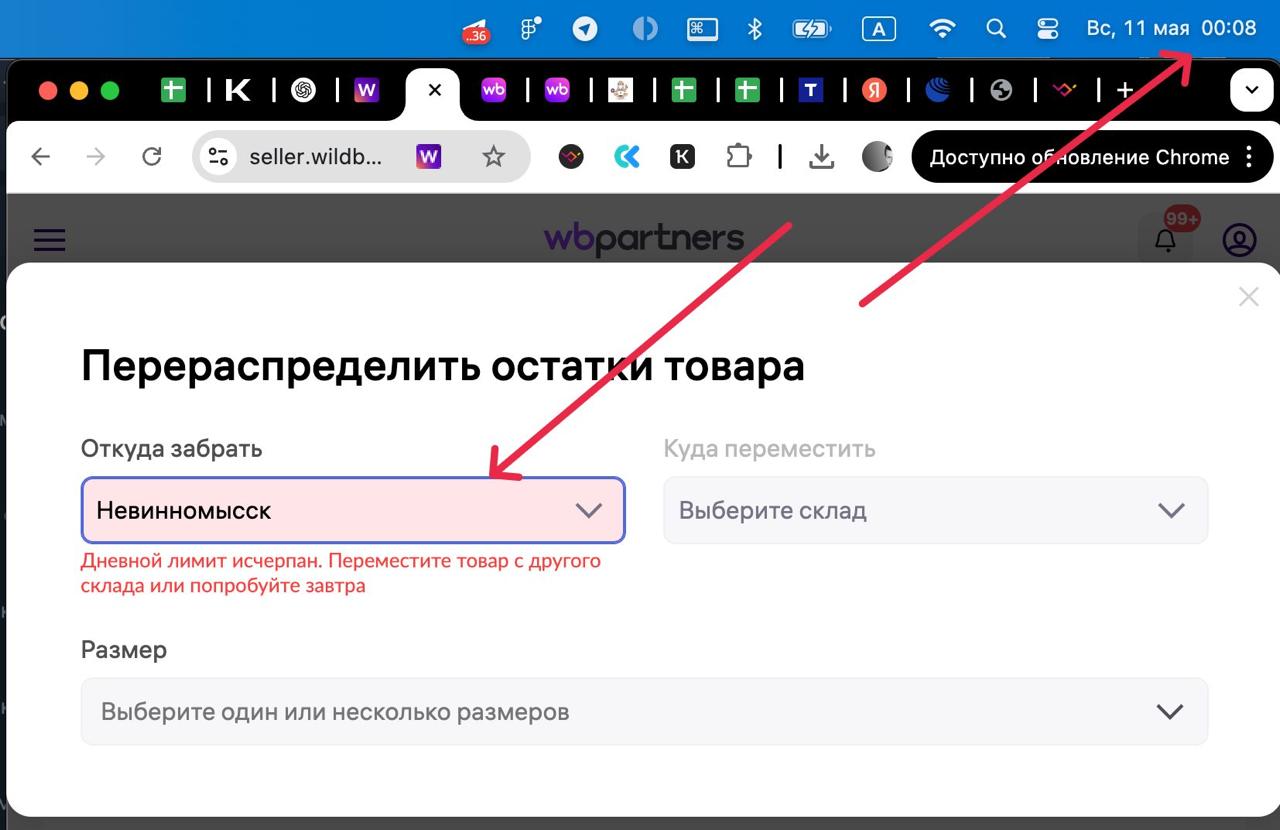This screenshot has height=830, width=1280.
Task: Open Control Center in macOS menu bar
Action: 1047,29
